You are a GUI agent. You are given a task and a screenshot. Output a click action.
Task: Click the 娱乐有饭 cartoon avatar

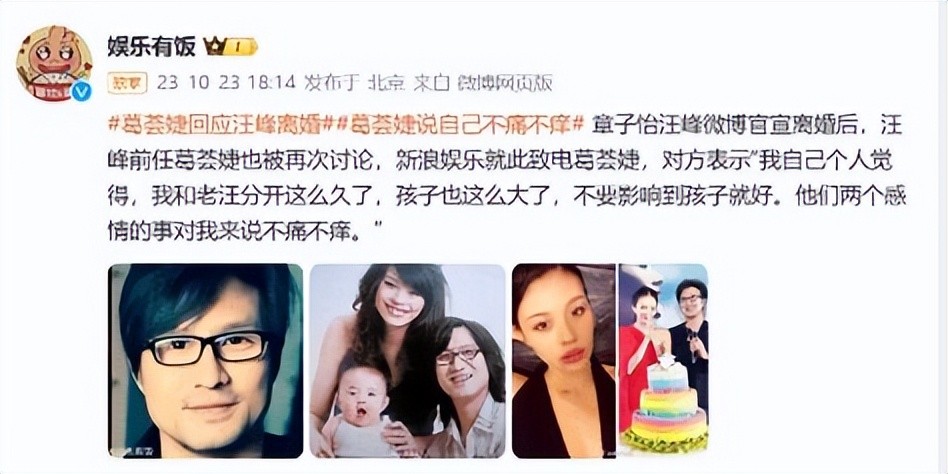click(54, 63)
